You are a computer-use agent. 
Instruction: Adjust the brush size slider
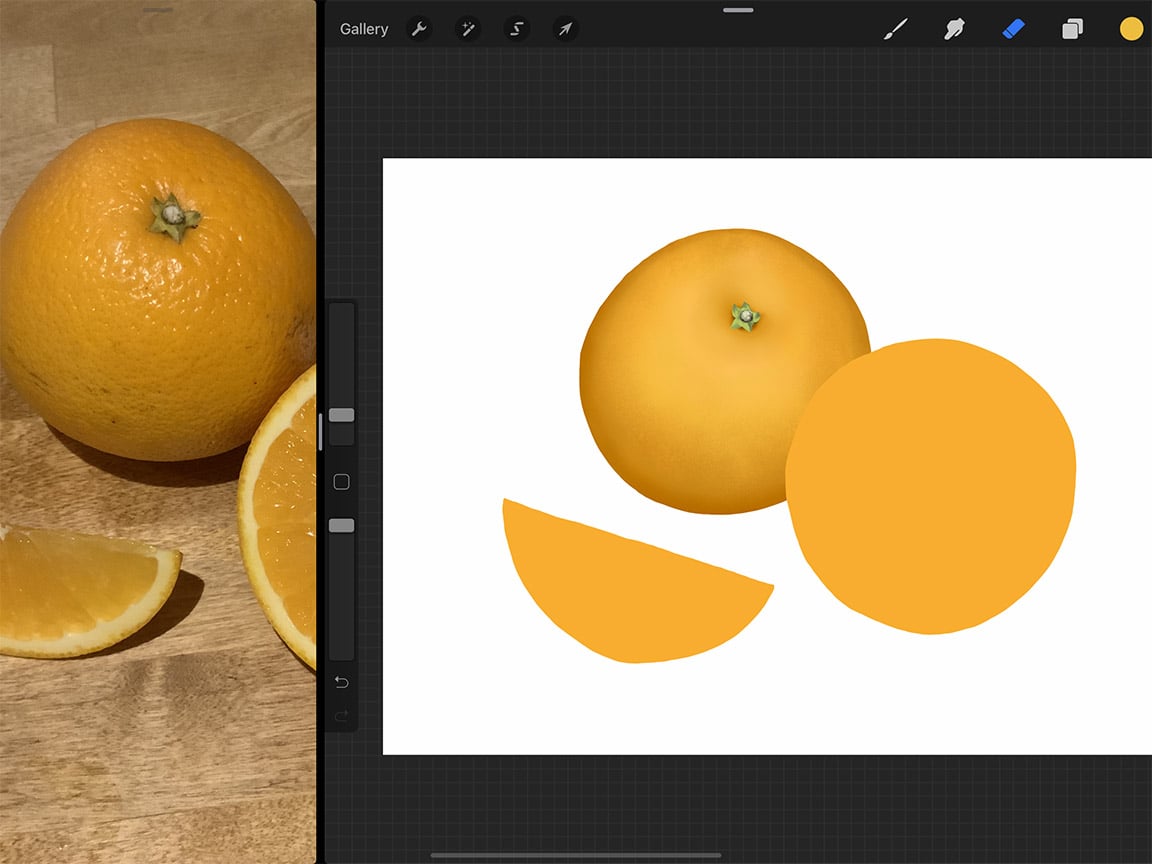point(341,415)
